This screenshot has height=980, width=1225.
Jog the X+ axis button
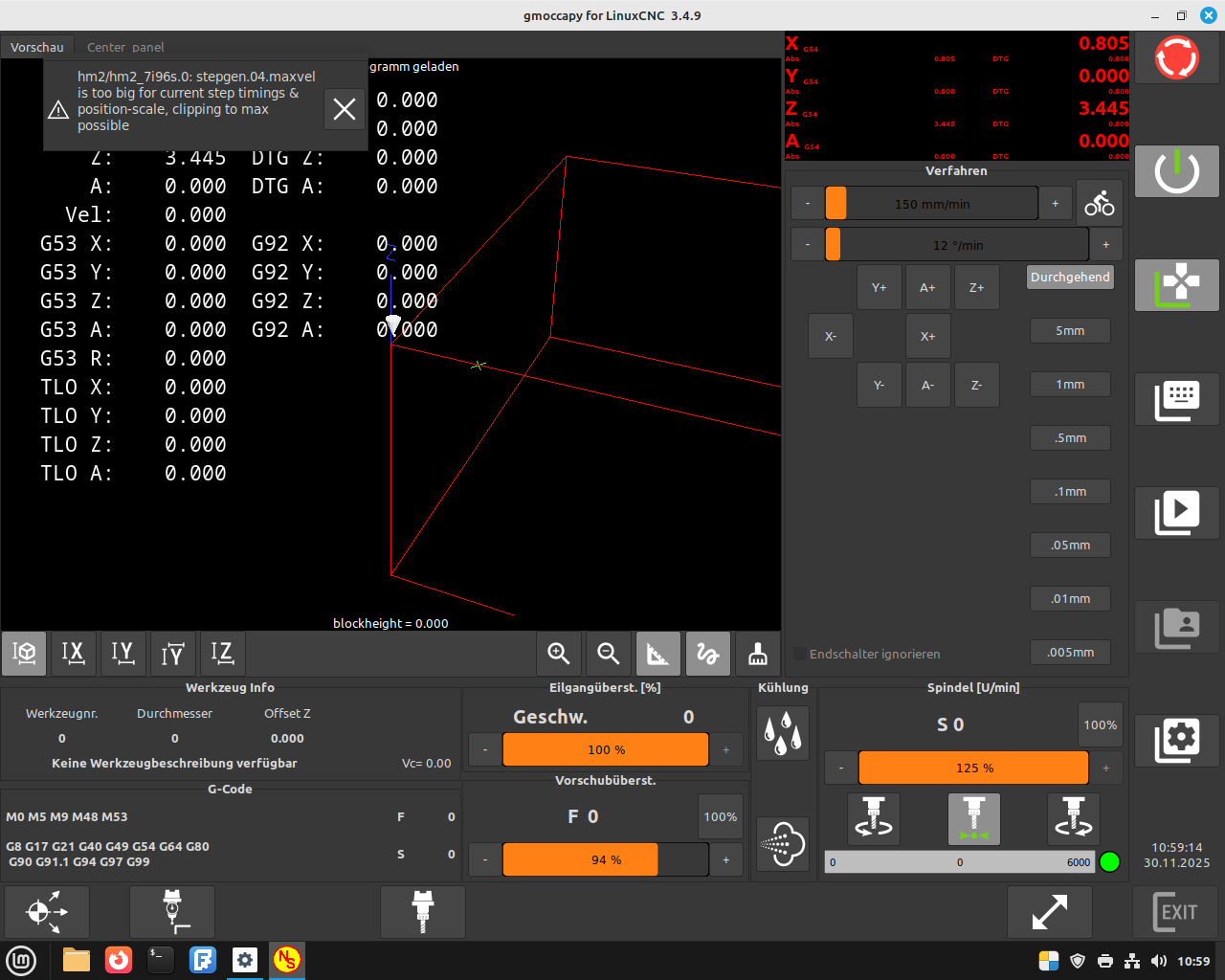coord(927,336)
